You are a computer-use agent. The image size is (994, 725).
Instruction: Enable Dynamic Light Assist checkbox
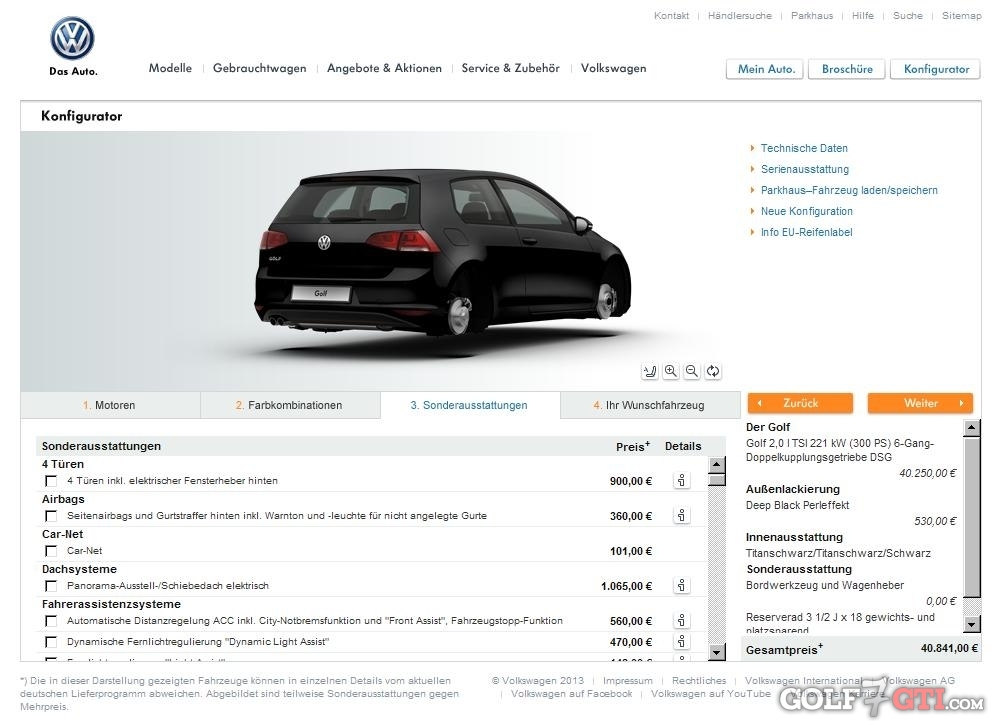coord(51,642)
